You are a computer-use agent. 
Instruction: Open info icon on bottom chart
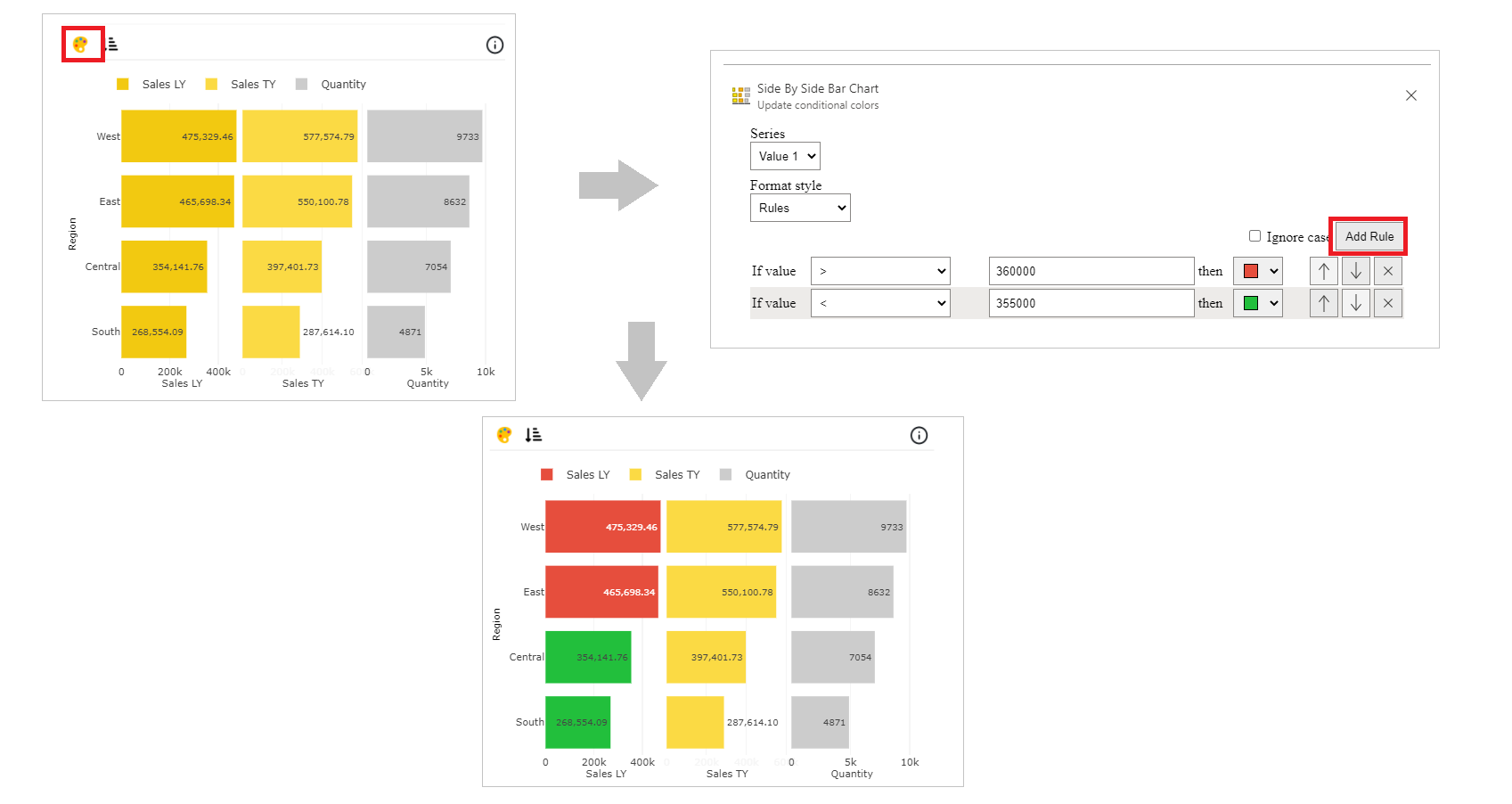coord(919,435)
